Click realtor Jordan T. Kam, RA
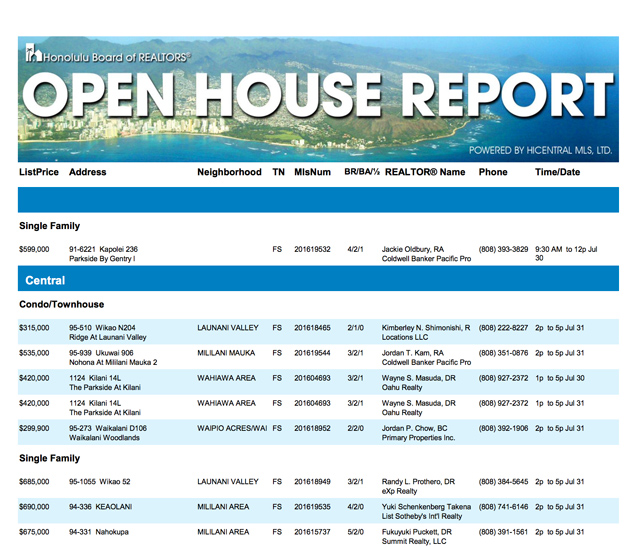640x548 pixels. pos(413,353)
